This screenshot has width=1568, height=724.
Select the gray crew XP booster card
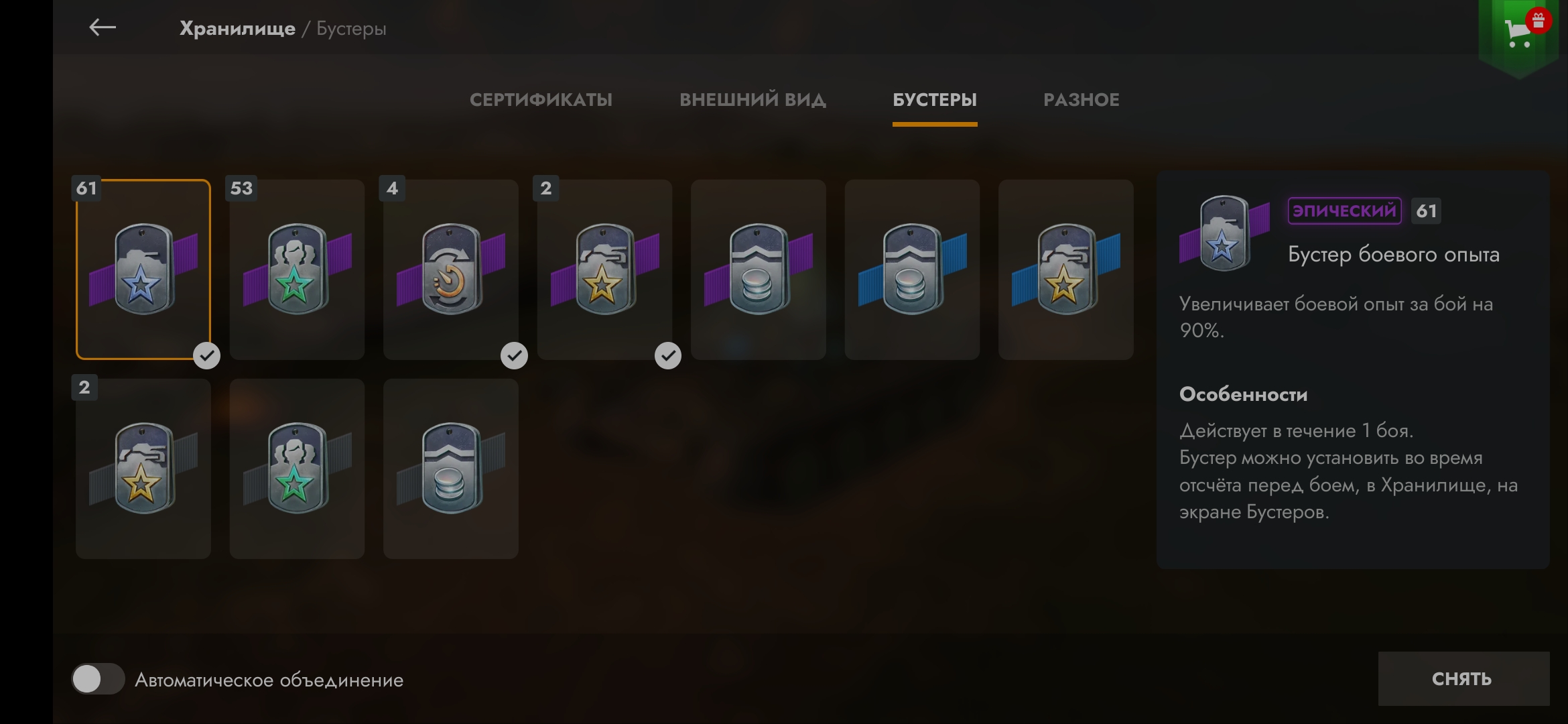[297, 469]
